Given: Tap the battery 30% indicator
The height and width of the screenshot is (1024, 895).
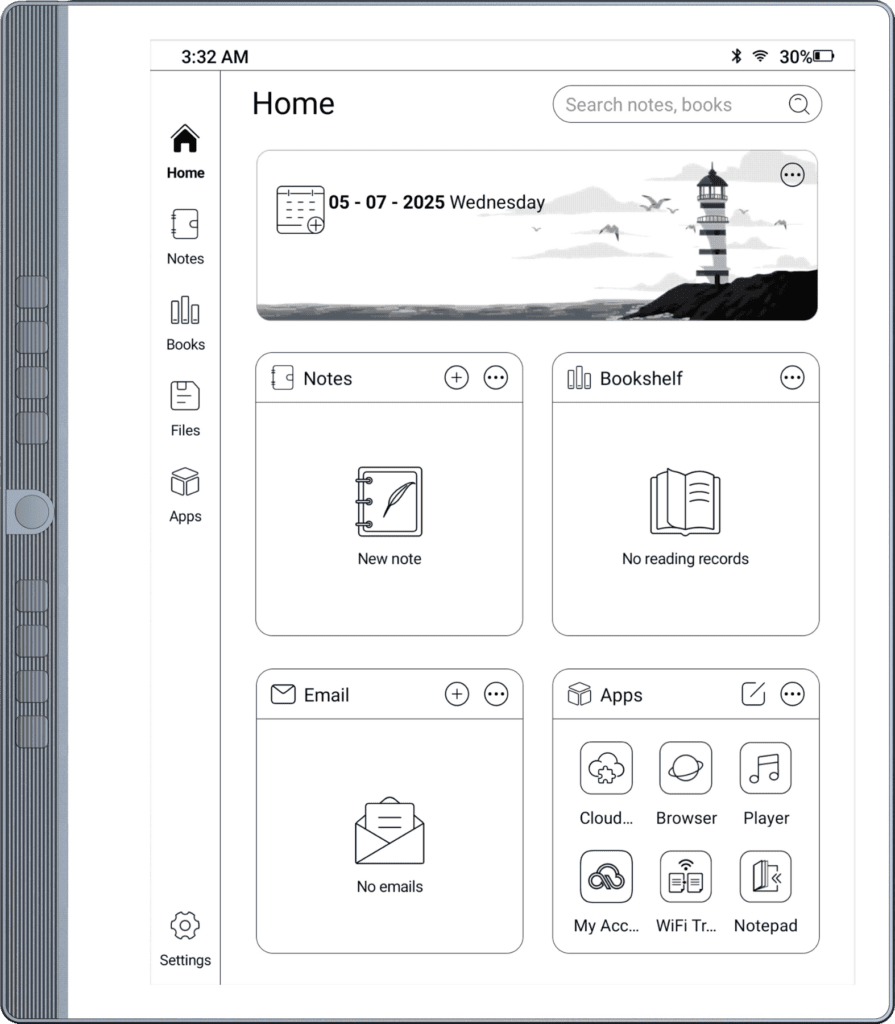Looking at the screenshot, I should point(807,57).
